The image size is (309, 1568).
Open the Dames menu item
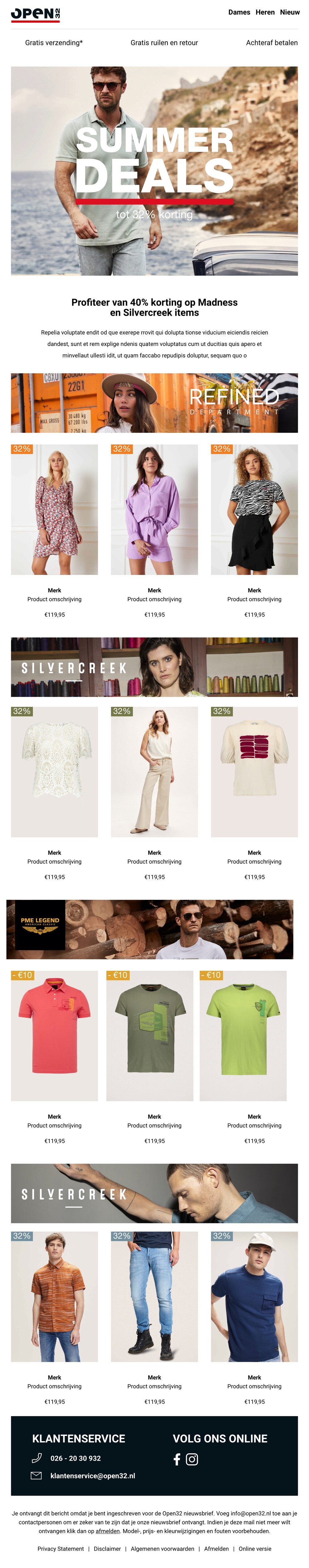tap(239, 12)
